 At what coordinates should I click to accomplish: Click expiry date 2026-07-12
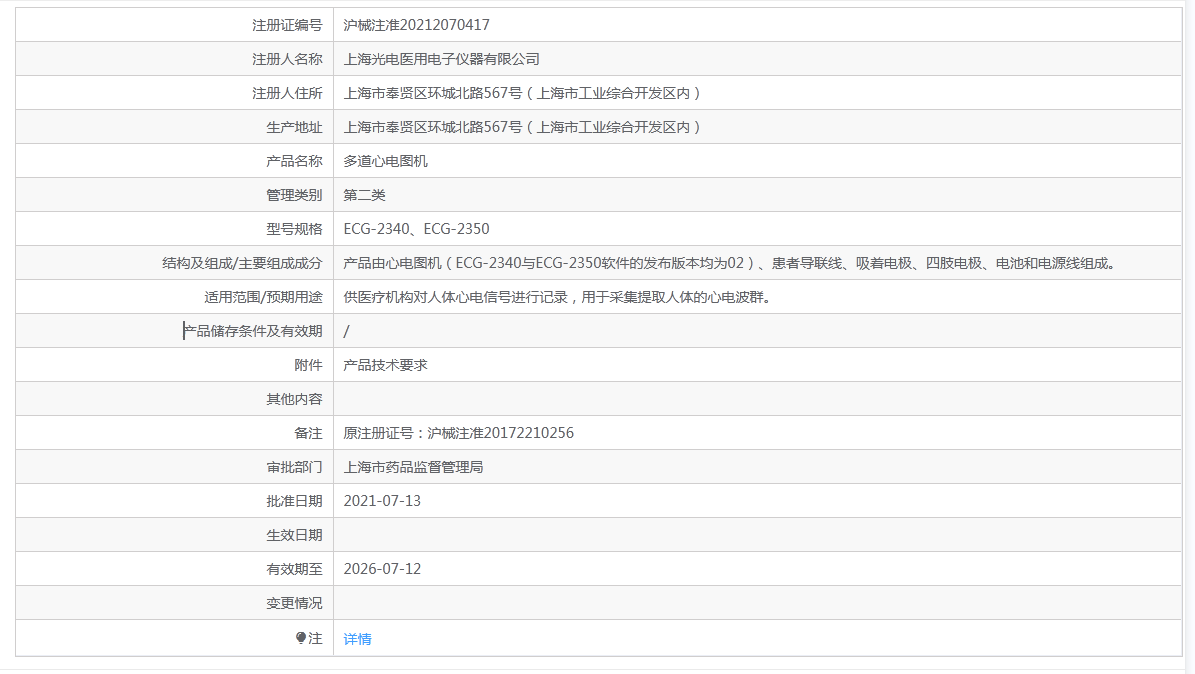point(382,569)
